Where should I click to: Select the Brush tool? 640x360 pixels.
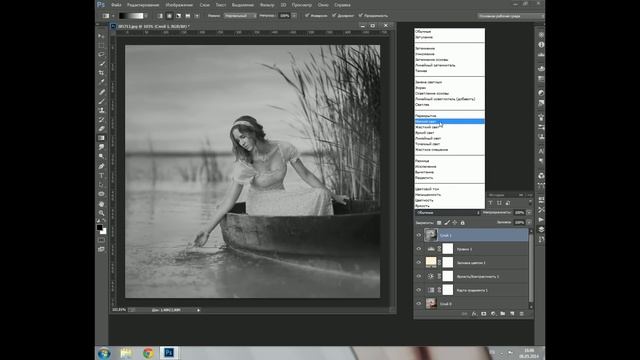coord(101,101)
